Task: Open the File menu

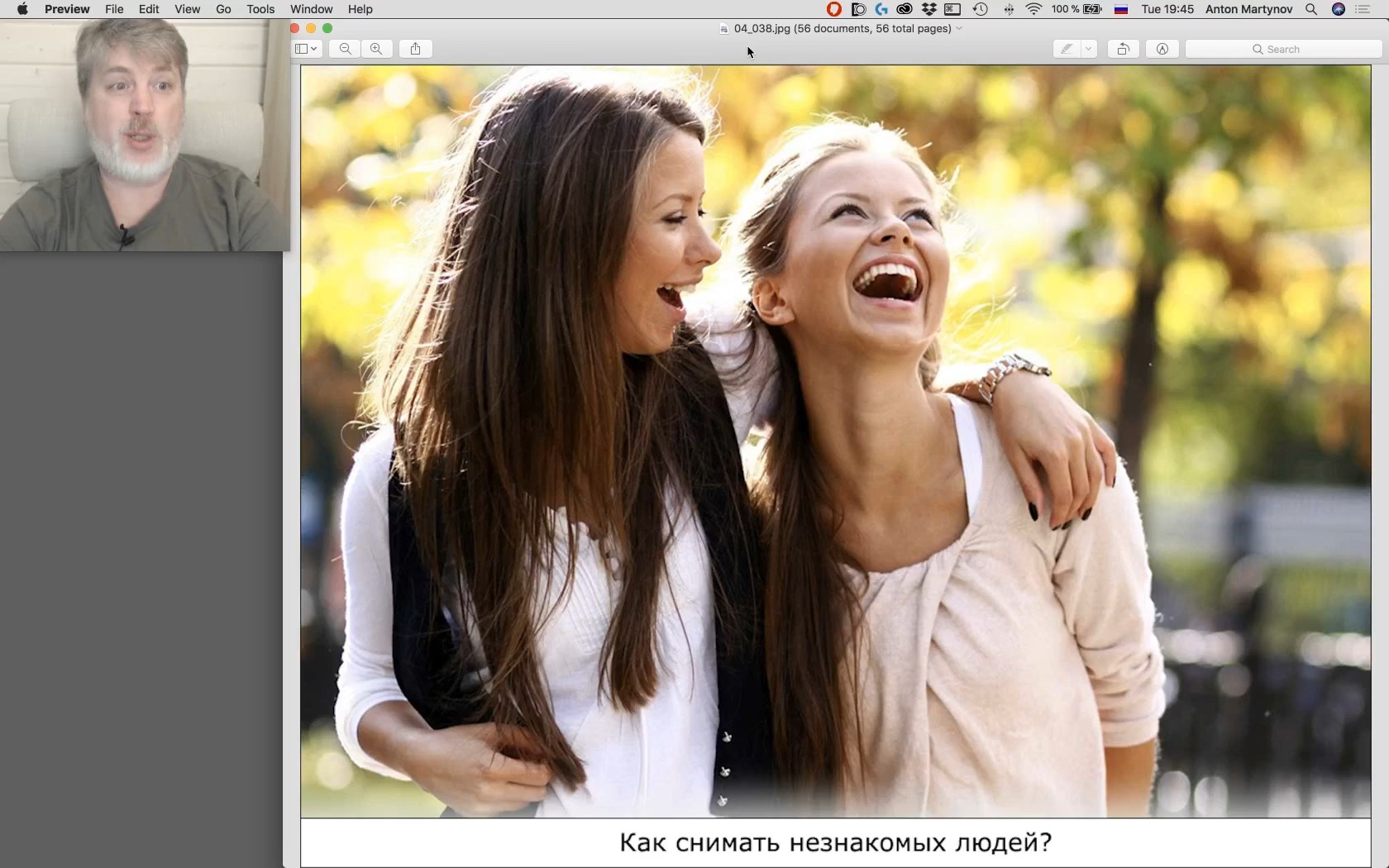Action: 114,9
